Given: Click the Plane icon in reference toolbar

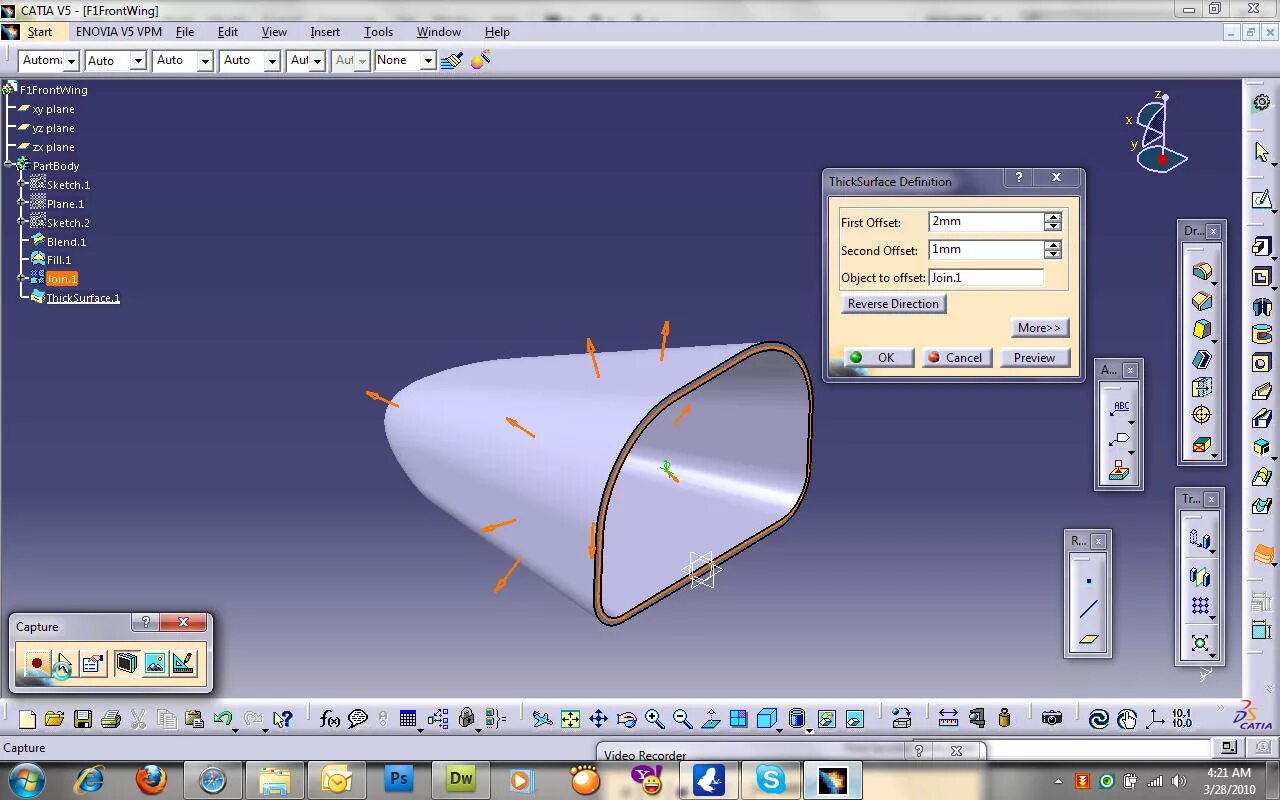Looking at the screenshot, I should (1088, 639).
